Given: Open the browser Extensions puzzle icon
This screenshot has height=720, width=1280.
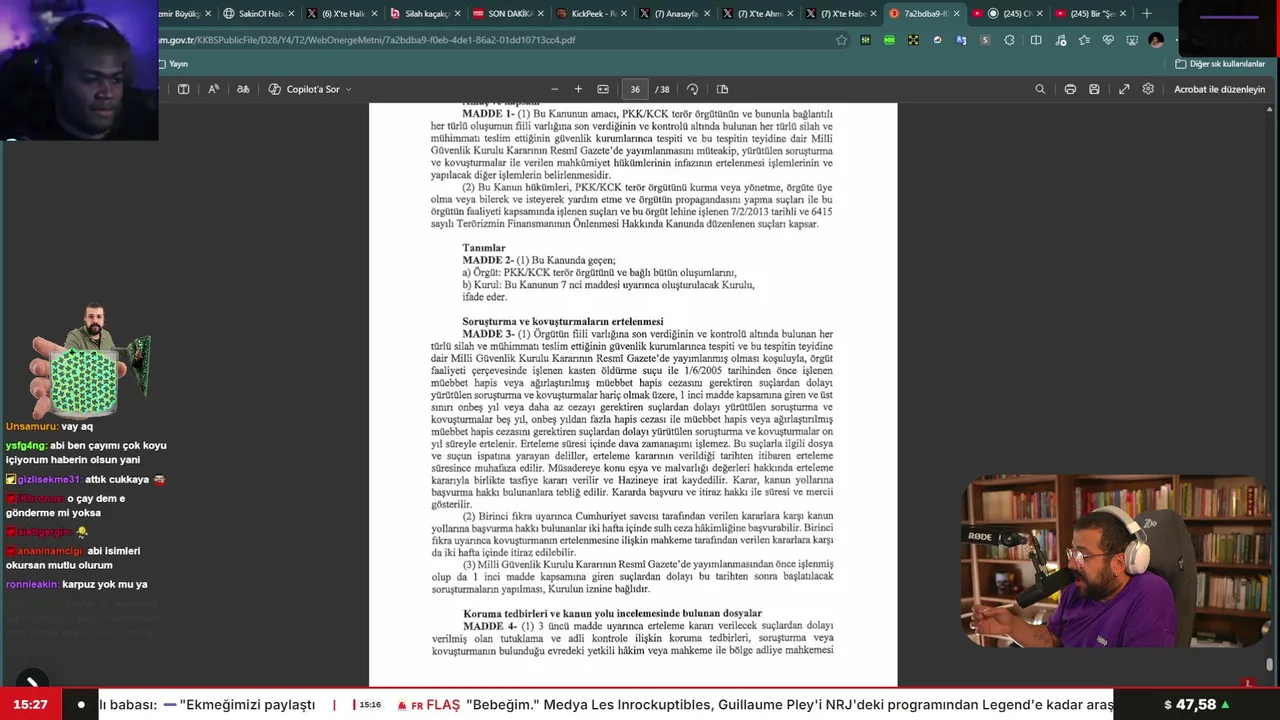Looking at the screenshot, I should (1009, 40).
